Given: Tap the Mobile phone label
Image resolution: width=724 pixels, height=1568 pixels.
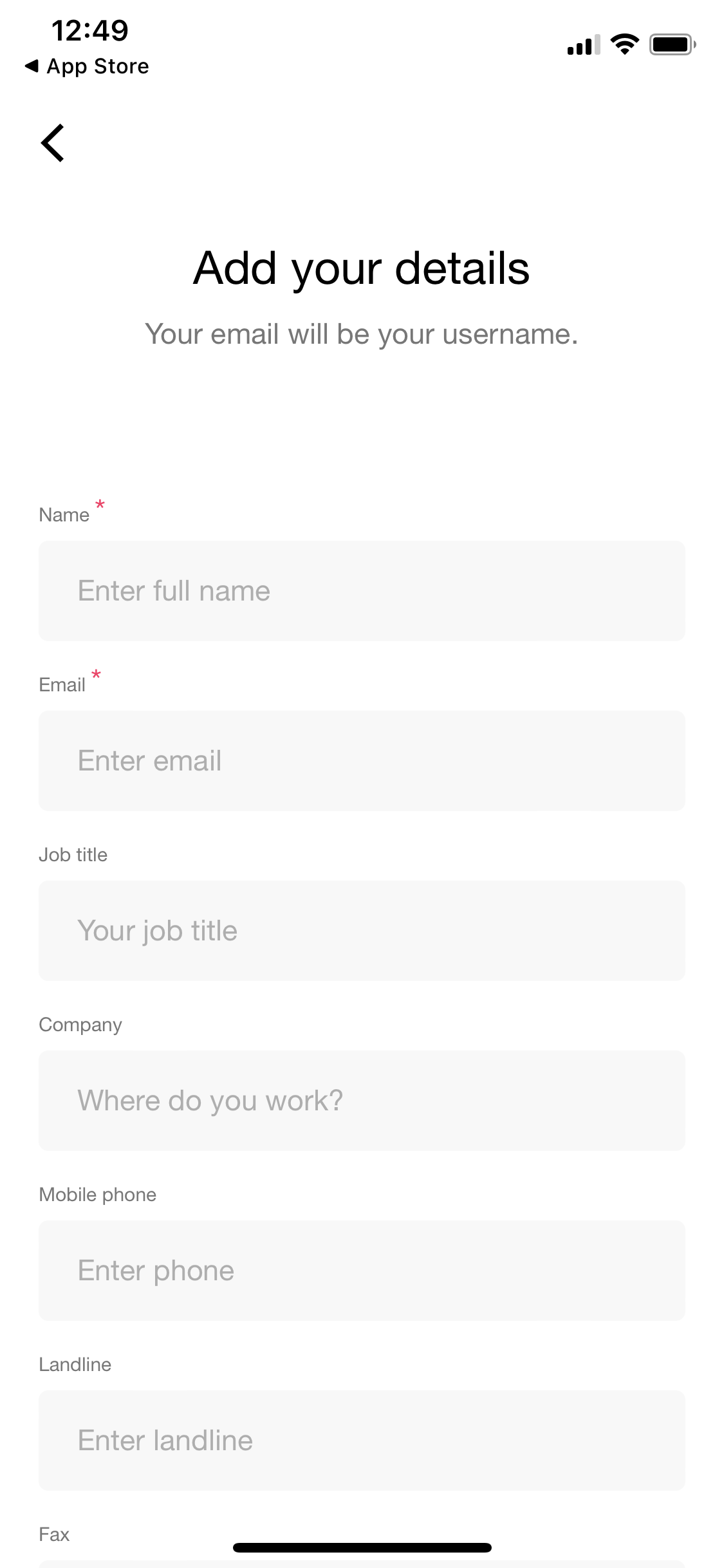Looking at the screenshot, I should coord(98,1195).
